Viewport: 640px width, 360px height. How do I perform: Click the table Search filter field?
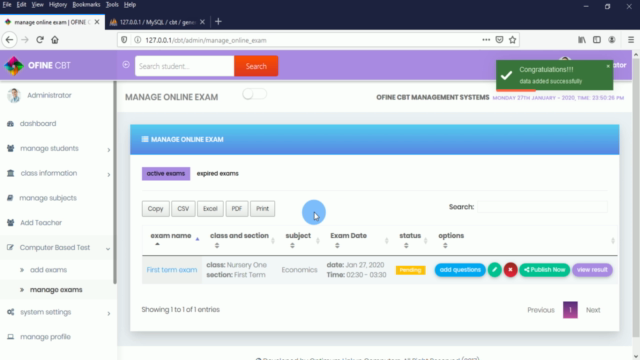point(542,207)
